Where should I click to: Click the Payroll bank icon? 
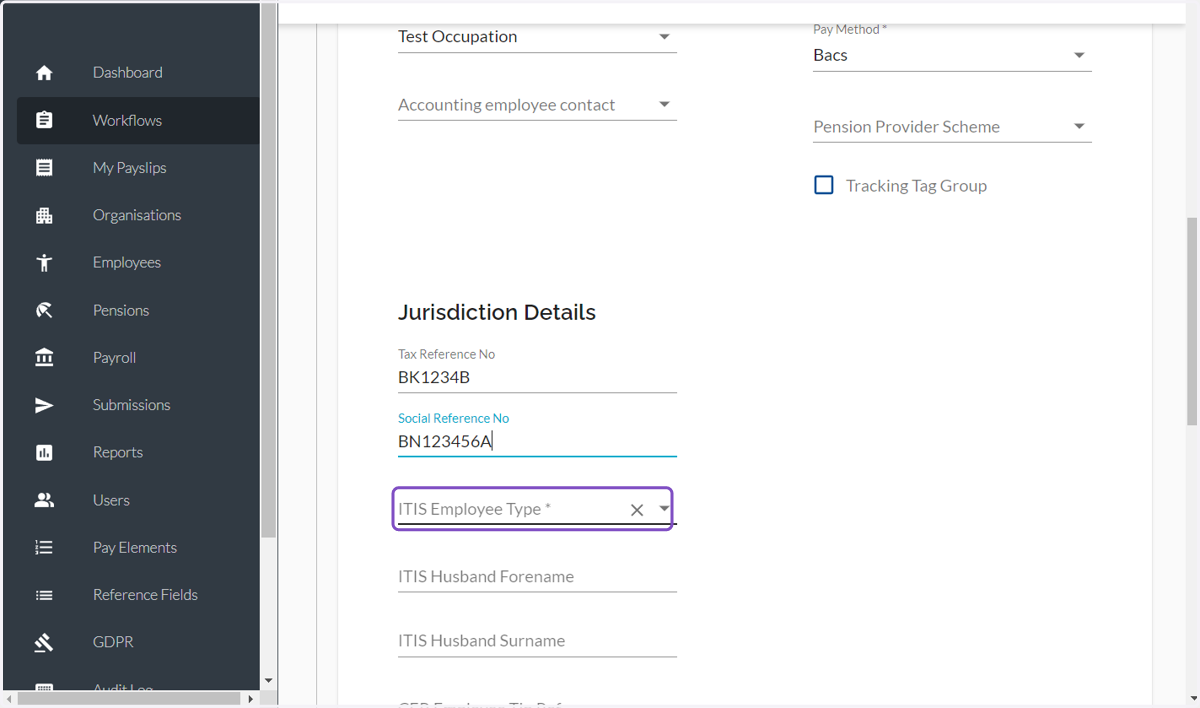pyautogui.click(x=44, y=358)
